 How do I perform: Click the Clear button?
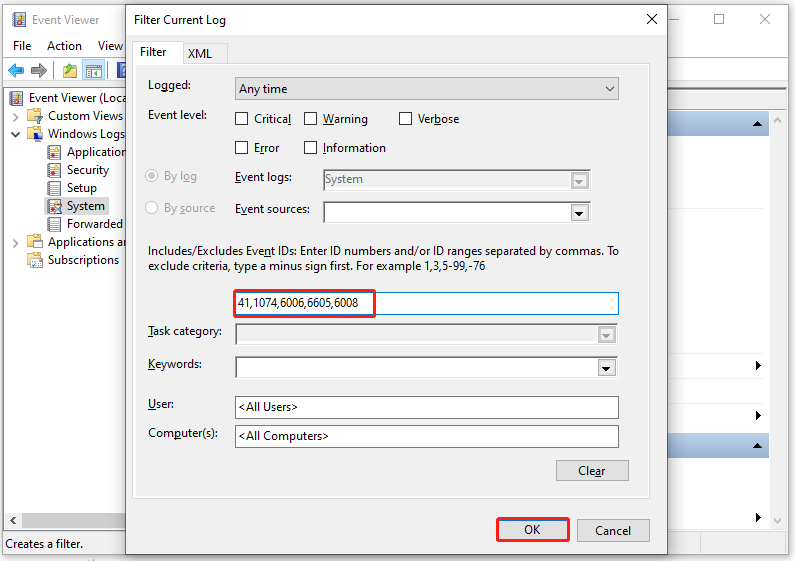click(x=592, y=471)
